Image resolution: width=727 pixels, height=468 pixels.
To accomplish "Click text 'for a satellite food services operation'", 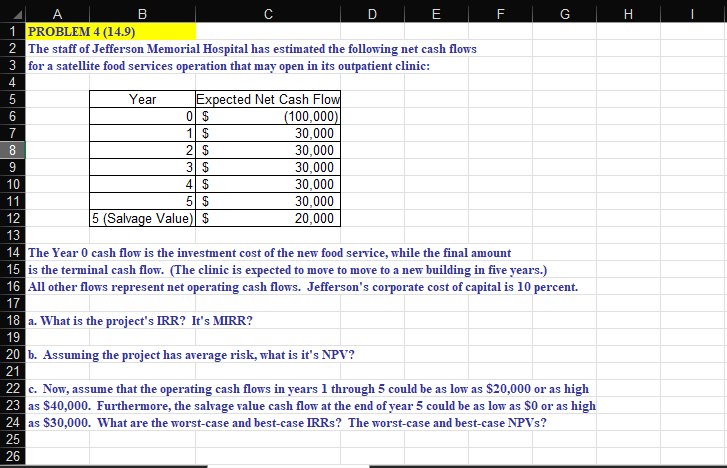I will point(128,66).
